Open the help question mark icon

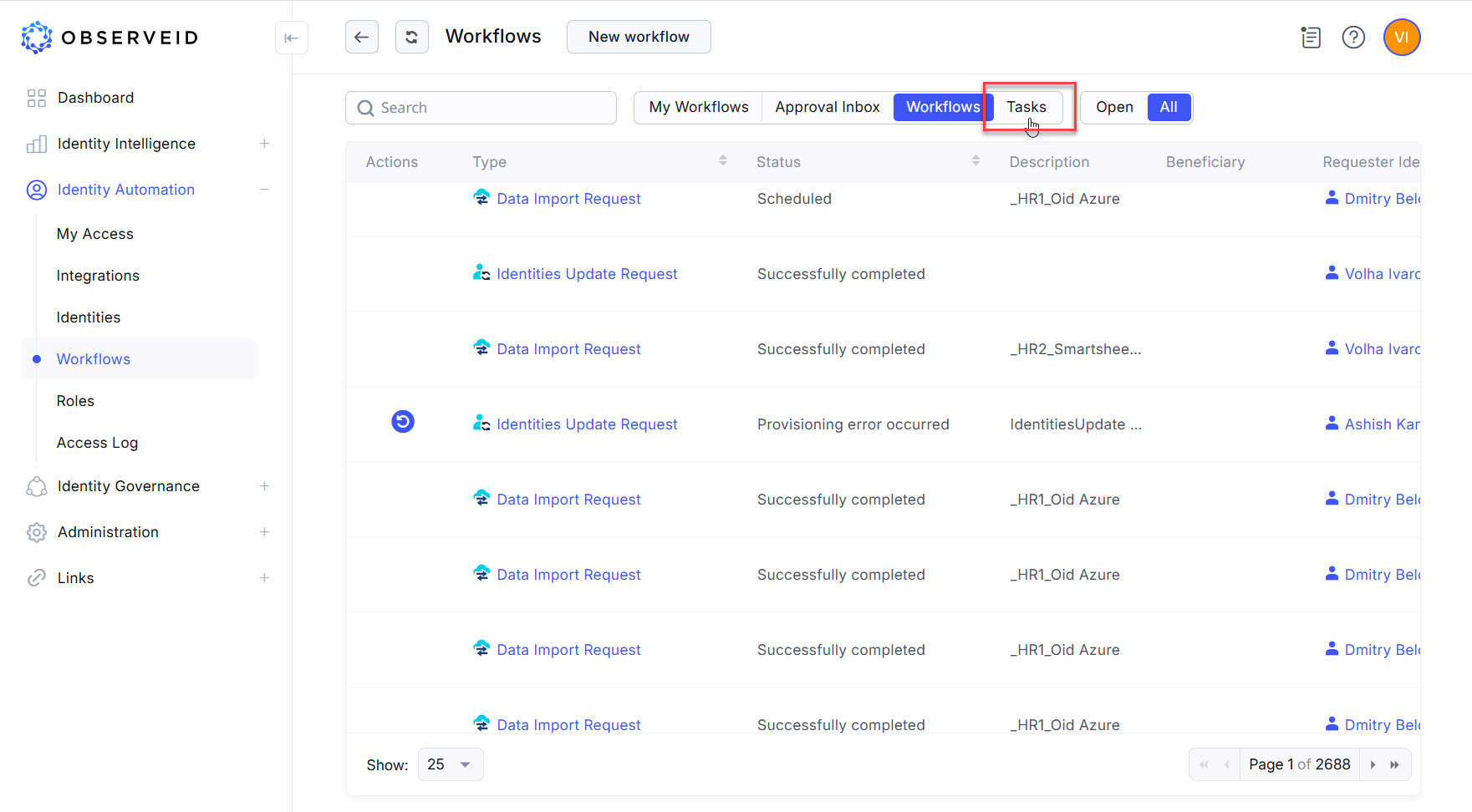point(1352,38)
